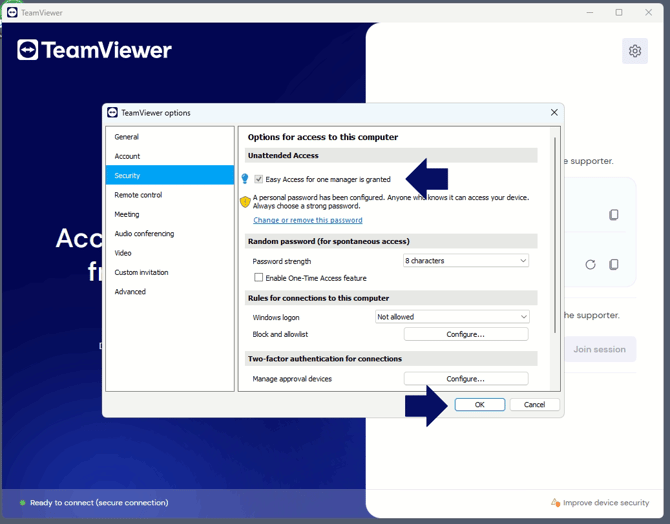The height and width of the screenshot is (524, 670).
Task: Cancel the options dialog
Action: (x=535, y=405)
